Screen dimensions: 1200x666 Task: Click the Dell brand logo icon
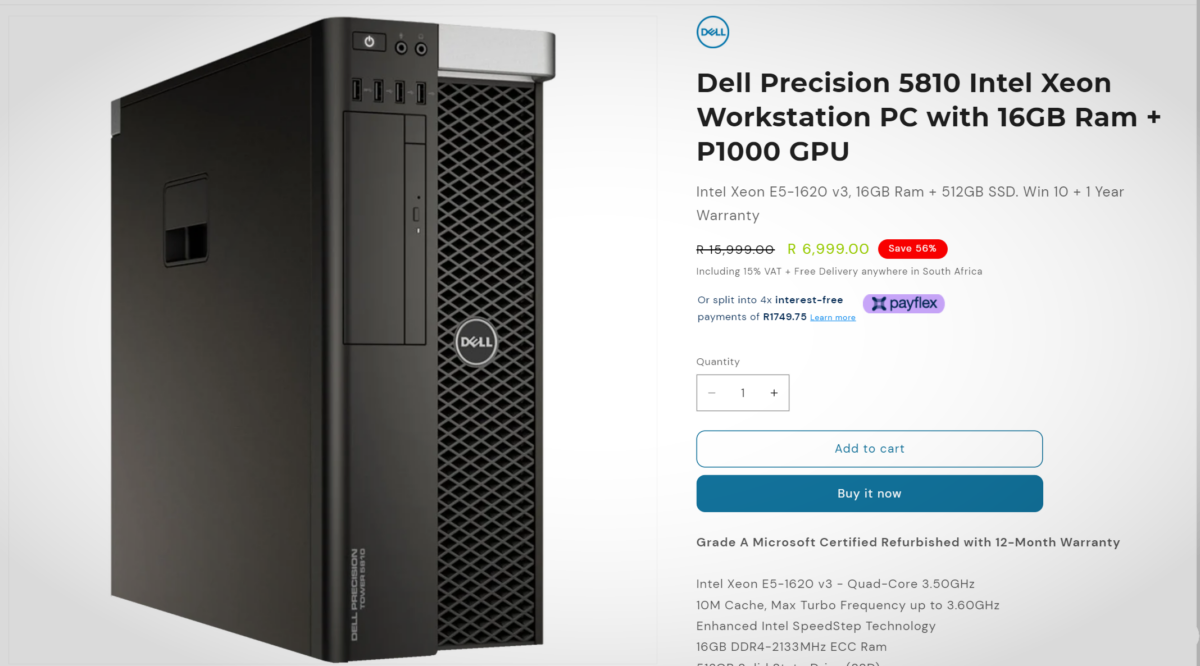(713, 32)
